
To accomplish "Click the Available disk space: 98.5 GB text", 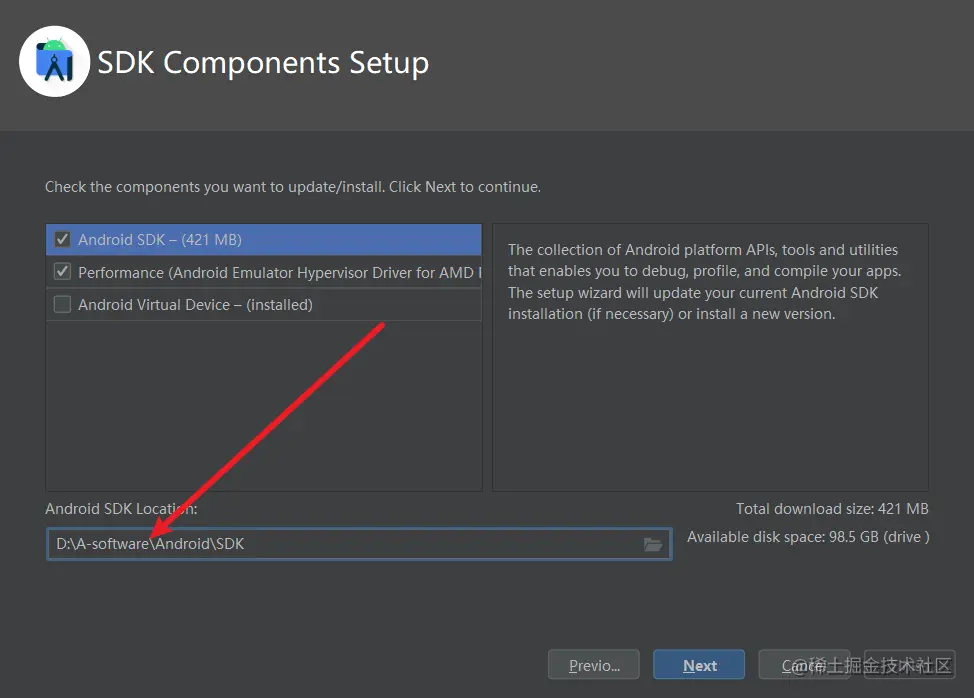I will tap(808, 537).
